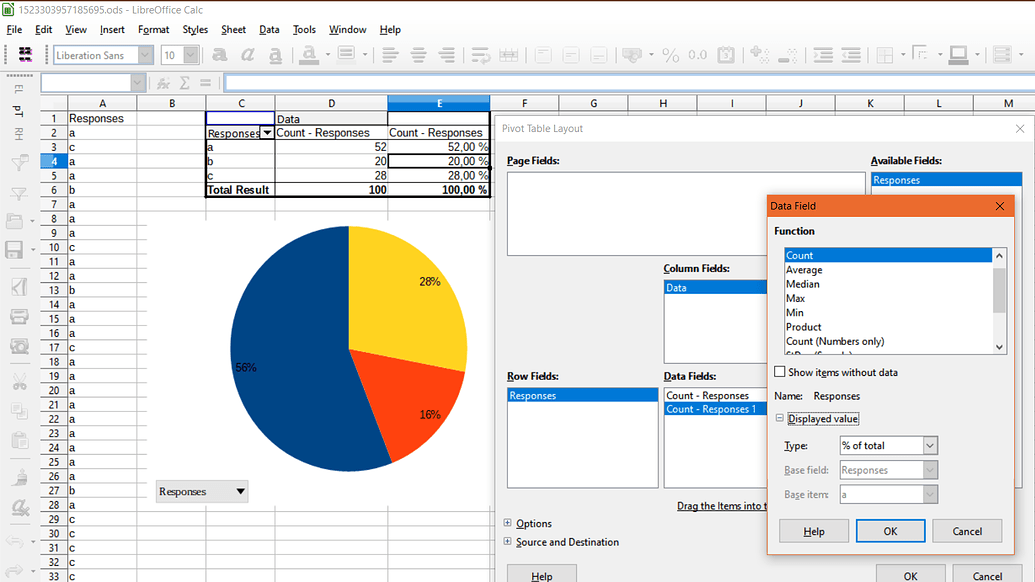Image resolution: width=1035 pixels, height=582 pixels.
Task: Click Help in Pivot Table Layout dialog
Action: (x=542, y=574)
